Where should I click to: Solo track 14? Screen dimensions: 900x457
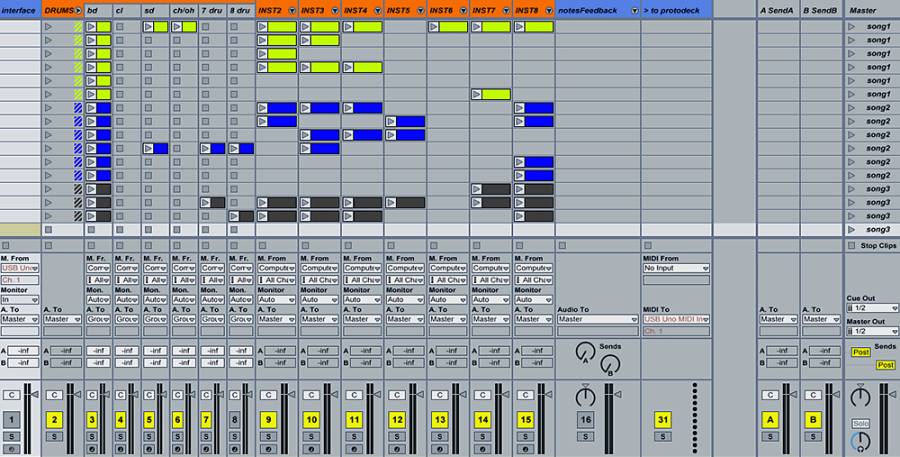[x=483, y=437]
